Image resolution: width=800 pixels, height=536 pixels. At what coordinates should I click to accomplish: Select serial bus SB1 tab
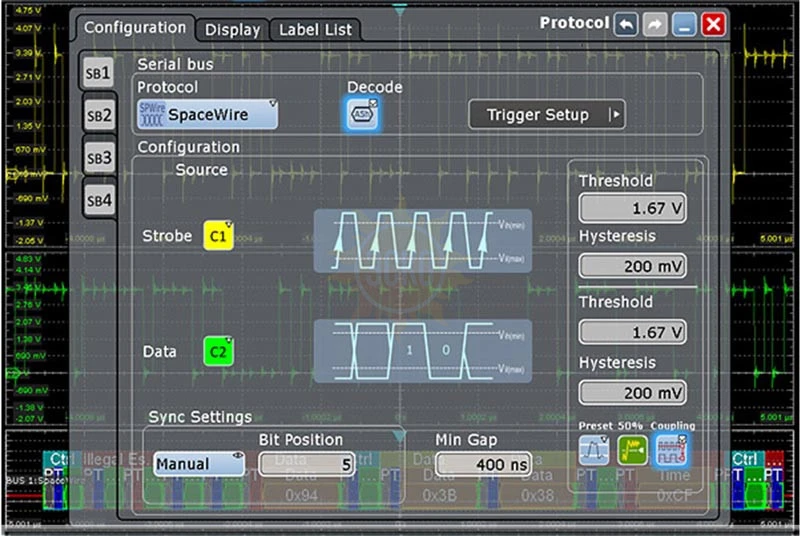(98, 73)
